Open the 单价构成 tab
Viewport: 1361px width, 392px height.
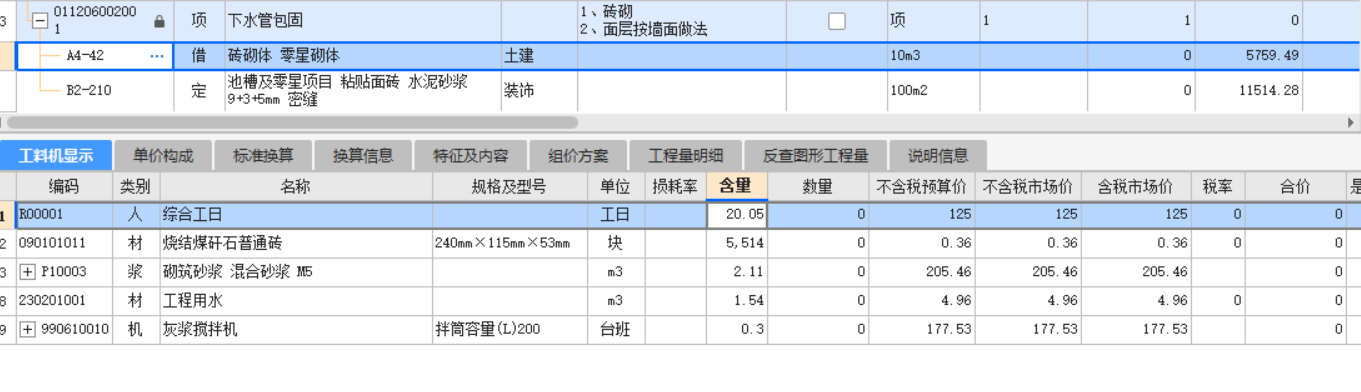(163, 156)
